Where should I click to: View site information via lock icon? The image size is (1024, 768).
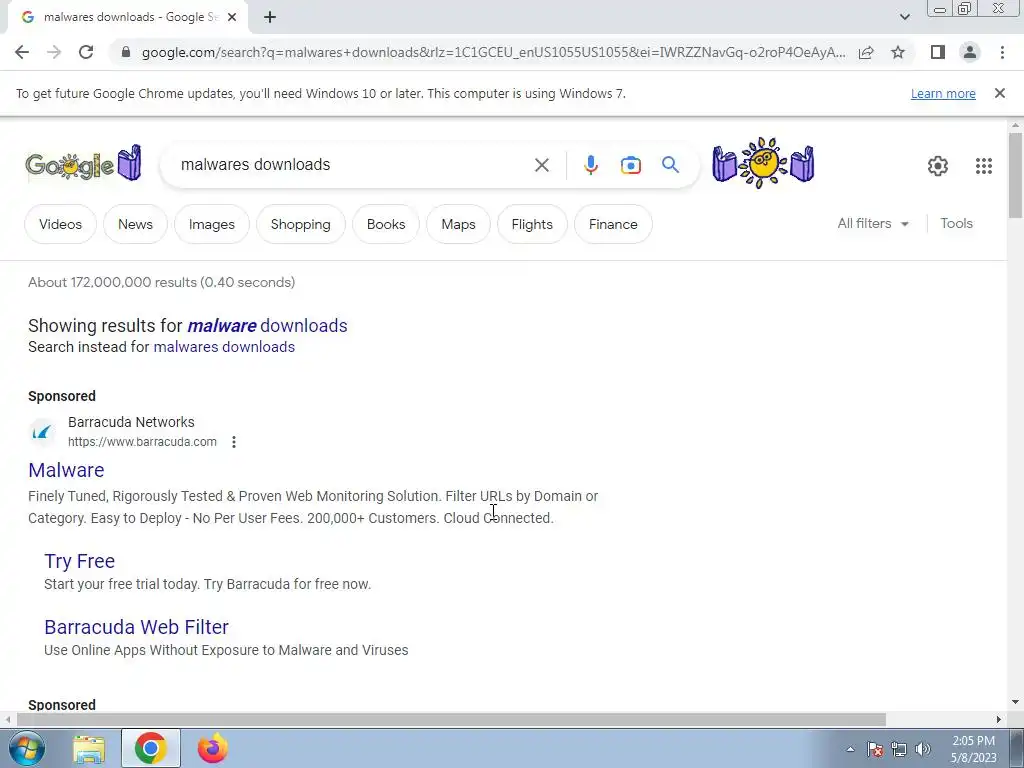(x=126, y=52)
